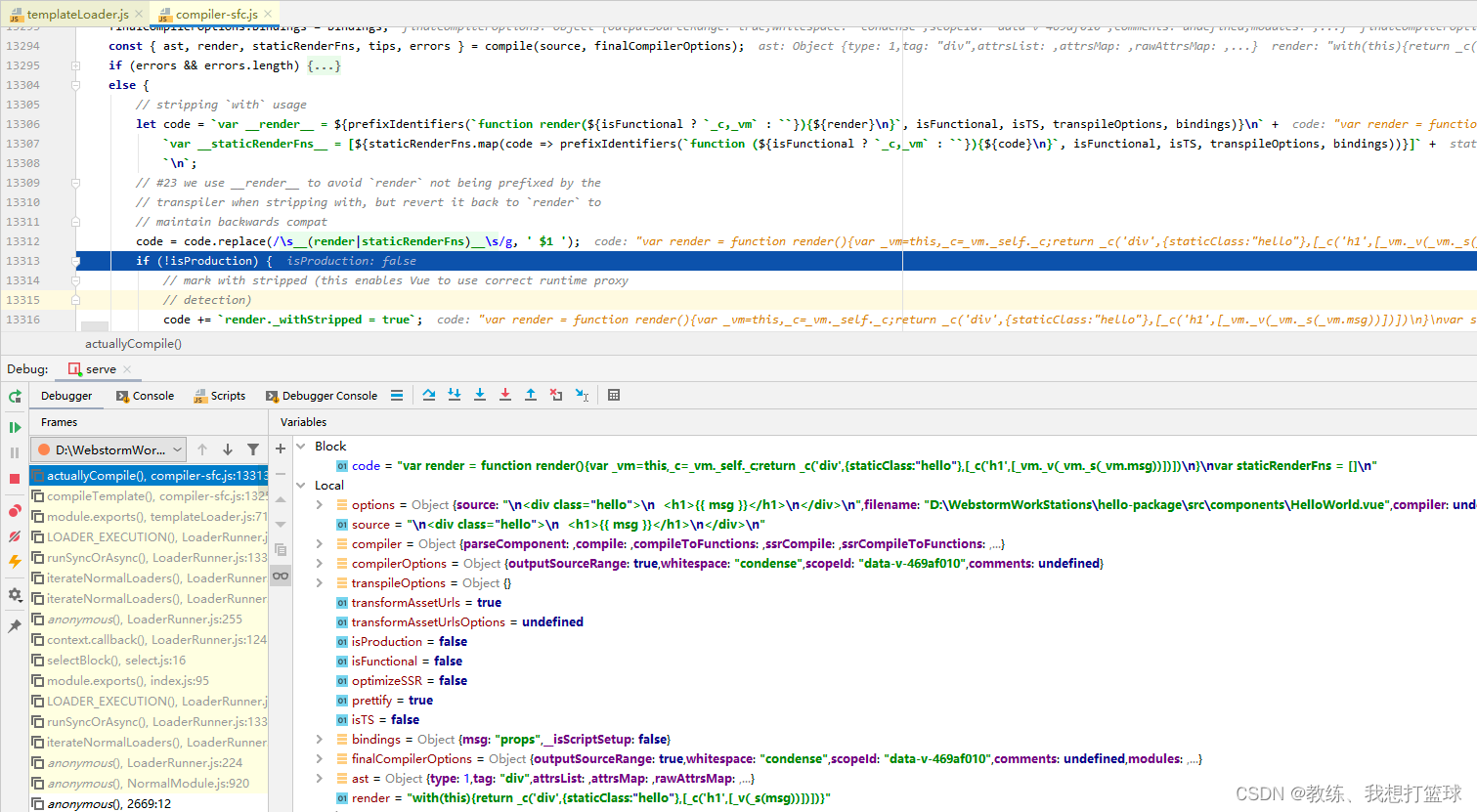Open debugger settings gear icon

click(x=15, y=594)
